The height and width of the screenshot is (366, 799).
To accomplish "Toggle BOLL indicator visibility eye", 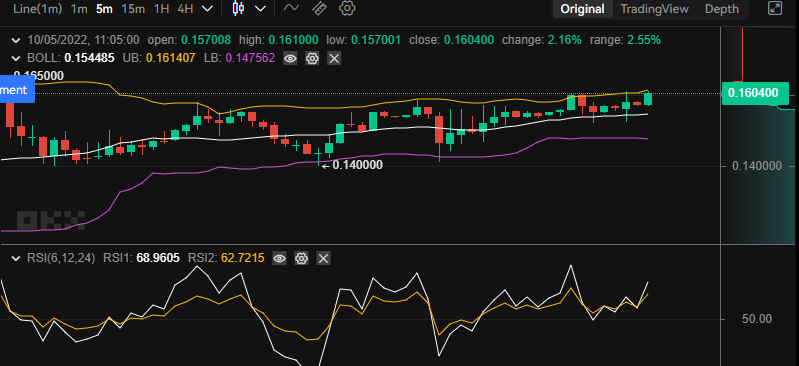I will 290,59.
